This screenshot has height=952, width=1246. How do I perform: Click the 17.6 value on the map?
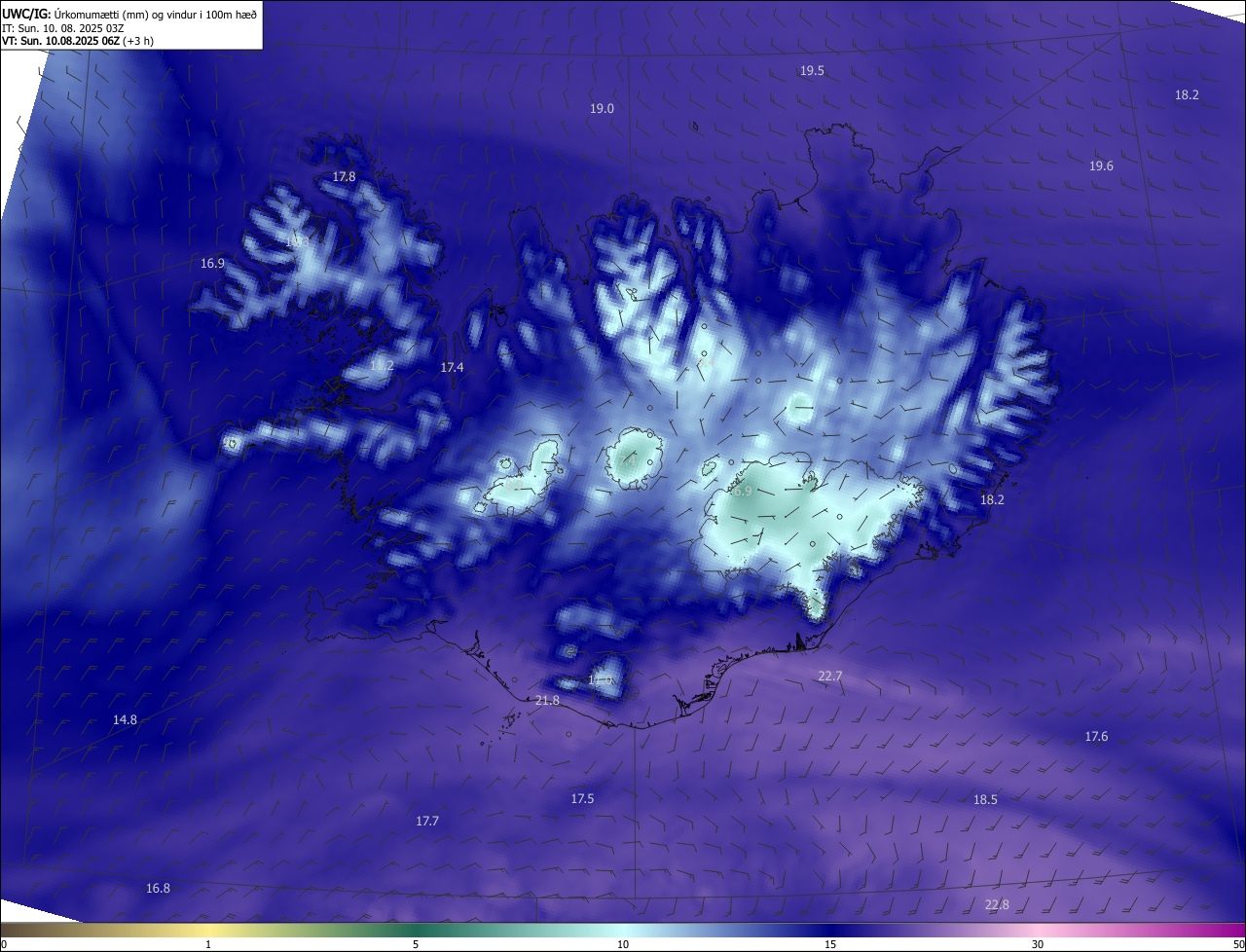click(1096, 737)
